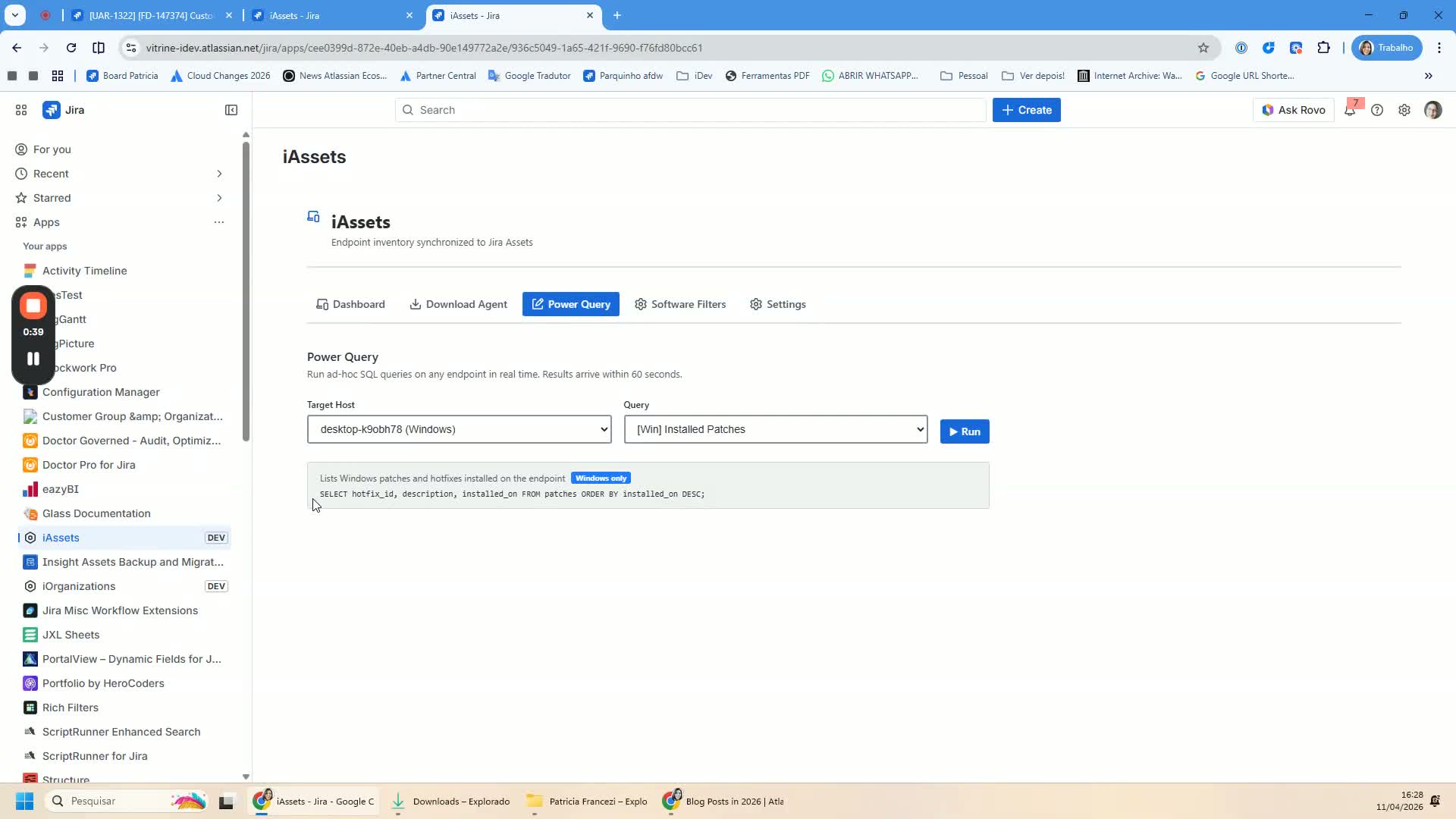Open the browser tab search dropdown
The width and height of the screenshot is (1456, 819).
[x=15, y=15]
